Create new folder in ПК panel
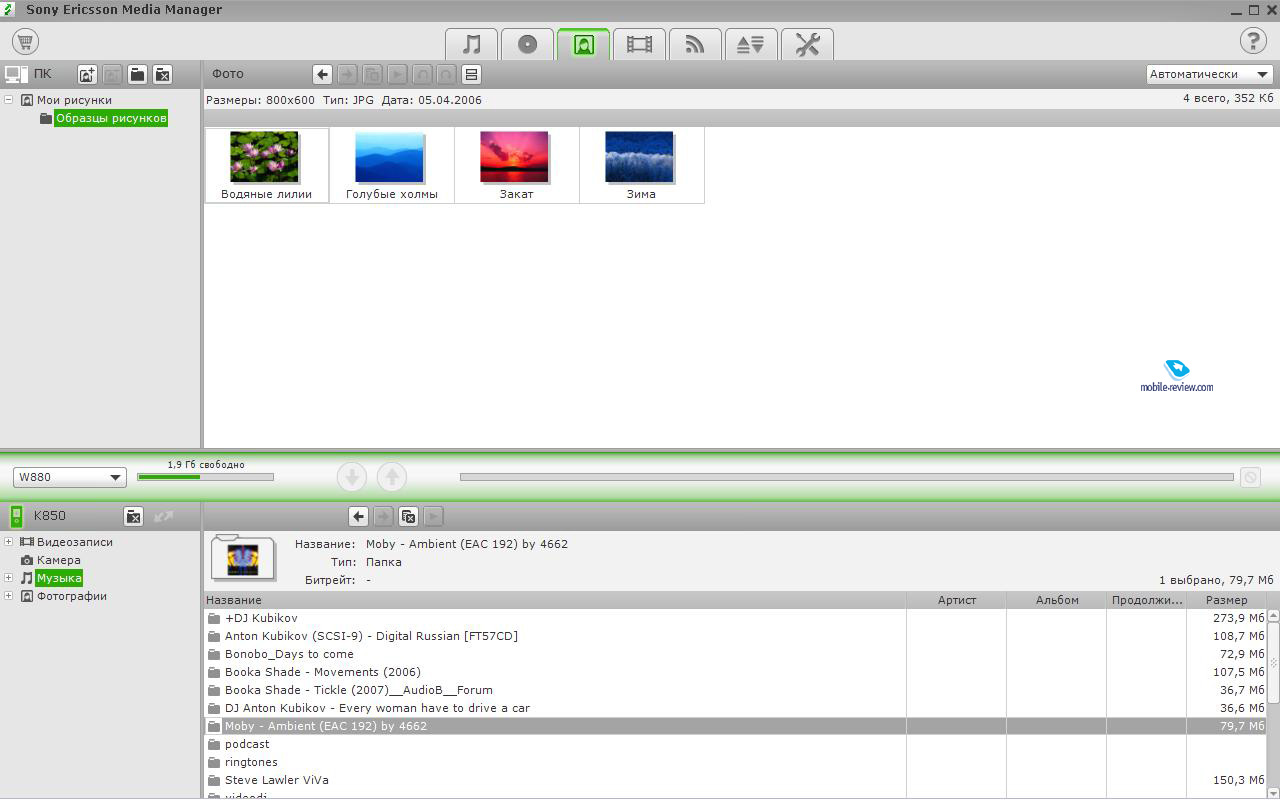This screenshot has width=1280, height=800. point(137,74)
